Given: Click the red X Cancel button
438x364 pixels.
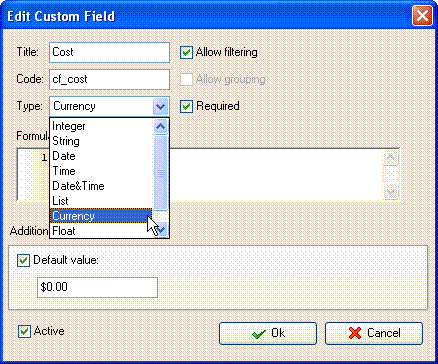Looking at the screenshot, I should 374,333.
